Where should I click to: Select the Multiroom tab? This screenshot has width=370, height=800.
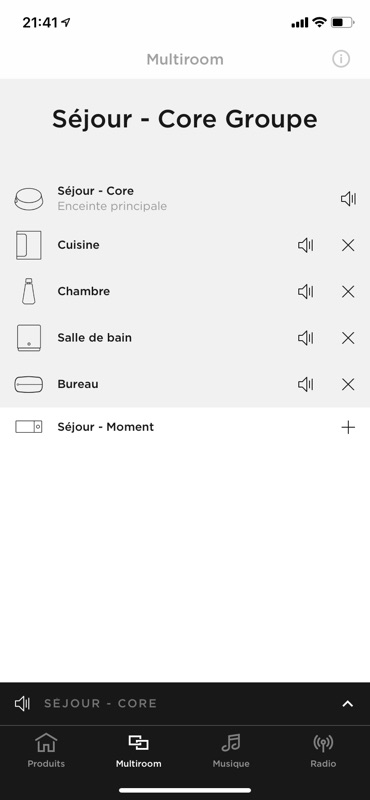[138, 751]
